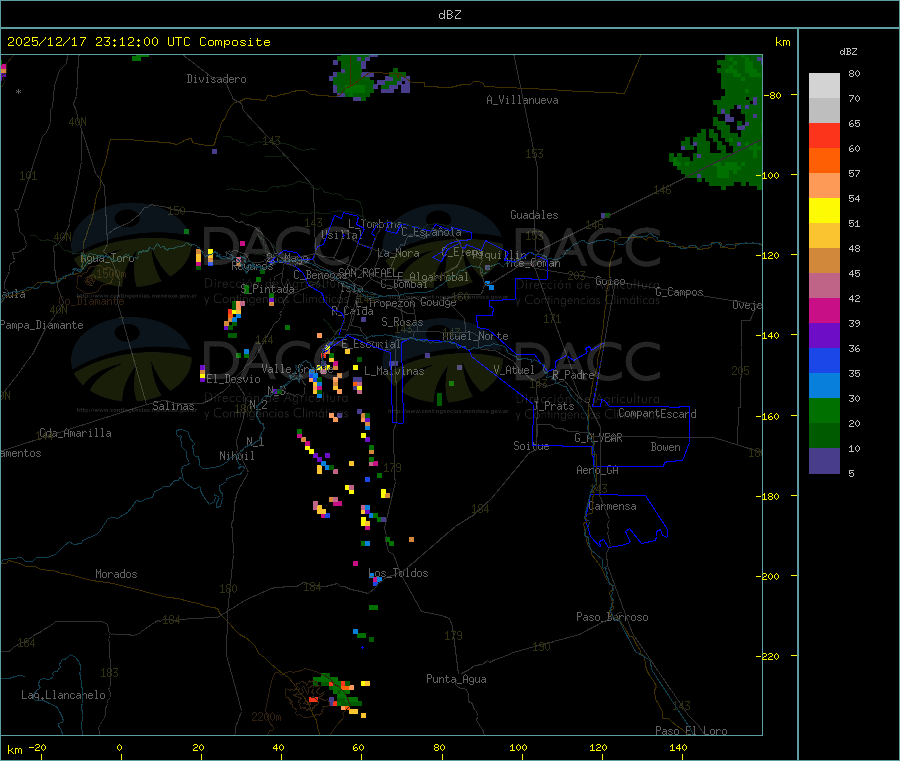Screen dimensions: 900x761
Task: Click the Guadales place label
Action: (x=534, y=215)
